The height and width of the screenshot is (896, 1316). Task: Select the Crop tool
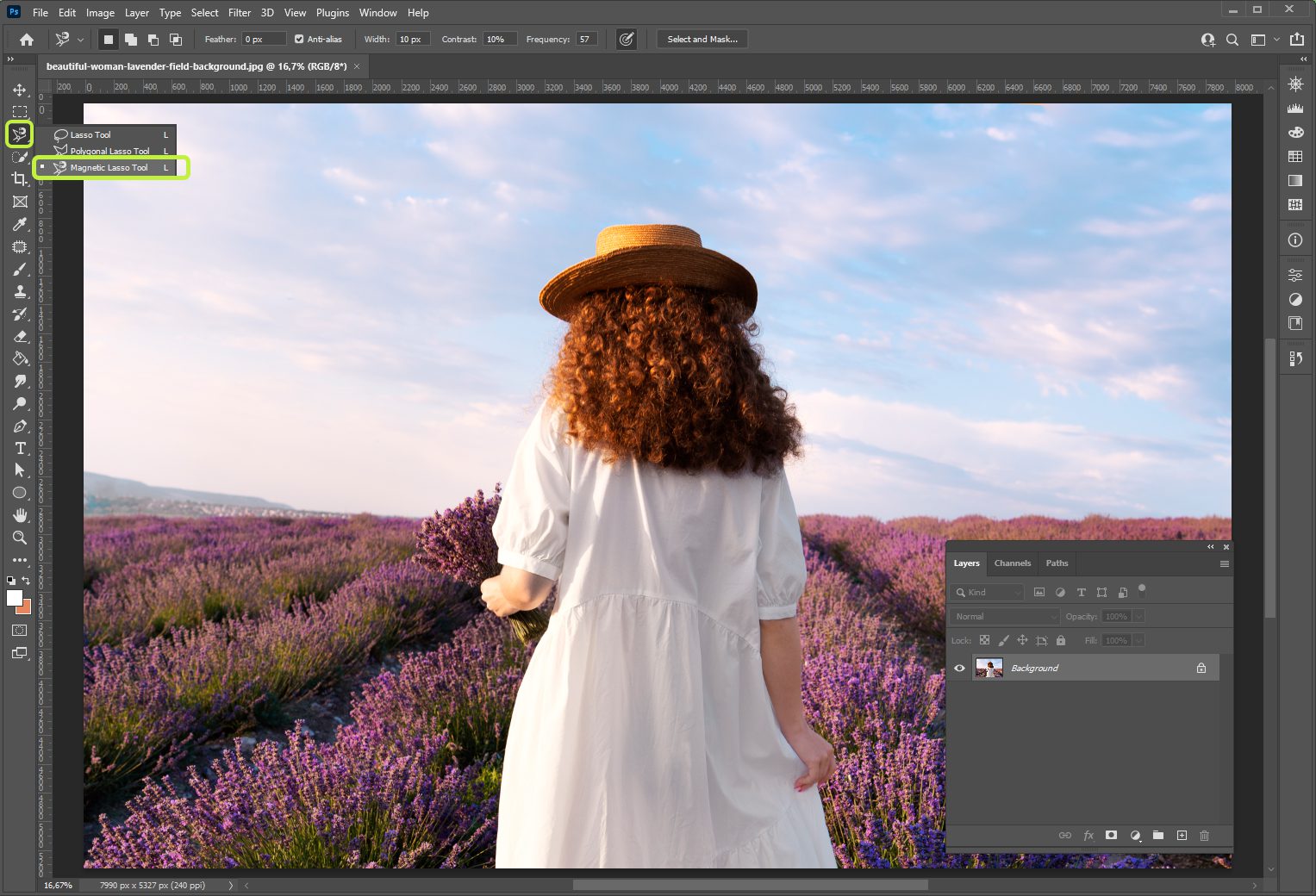[20, 179]
